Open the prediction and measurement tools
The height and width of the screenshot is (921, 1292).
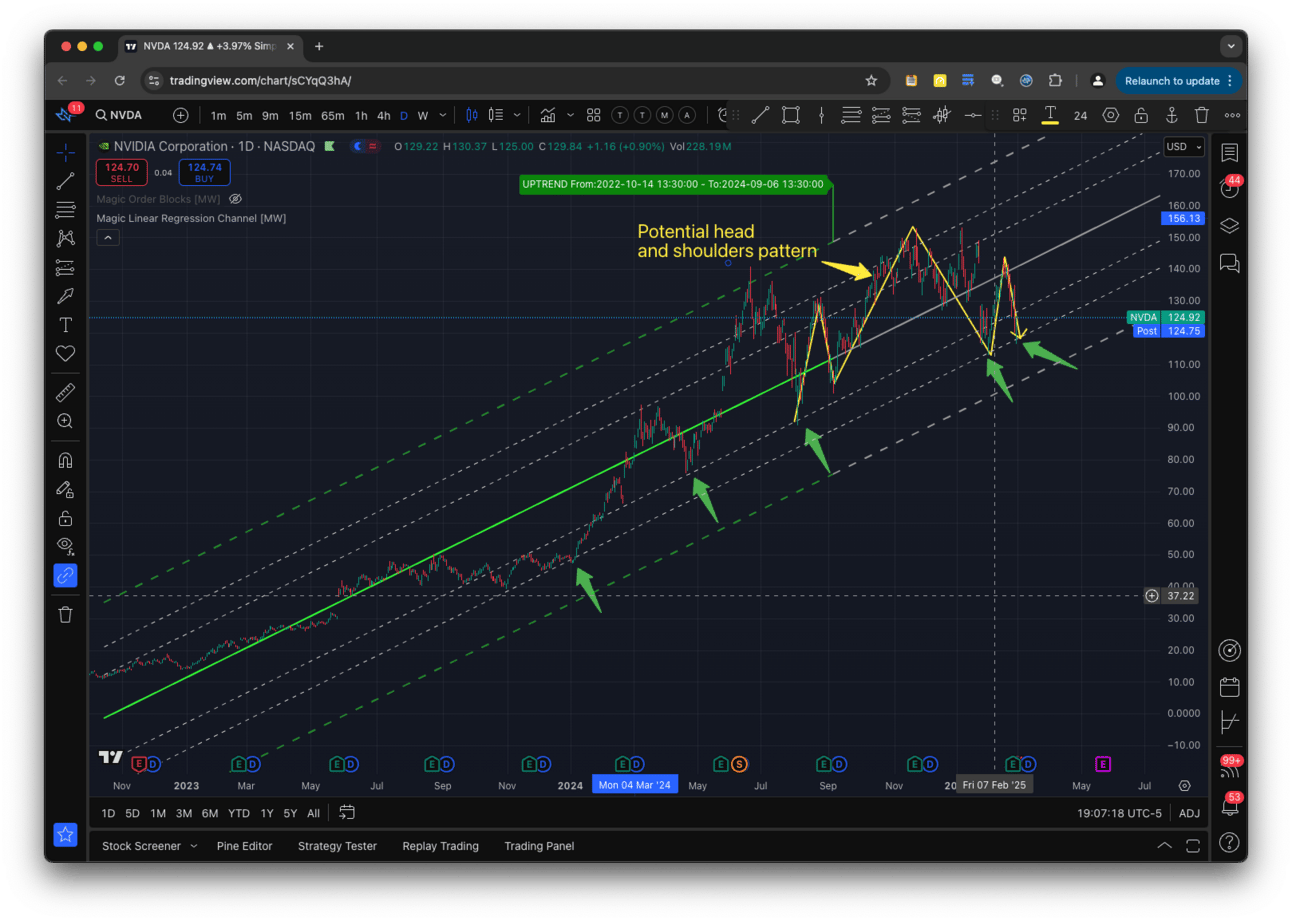[66, 267]
